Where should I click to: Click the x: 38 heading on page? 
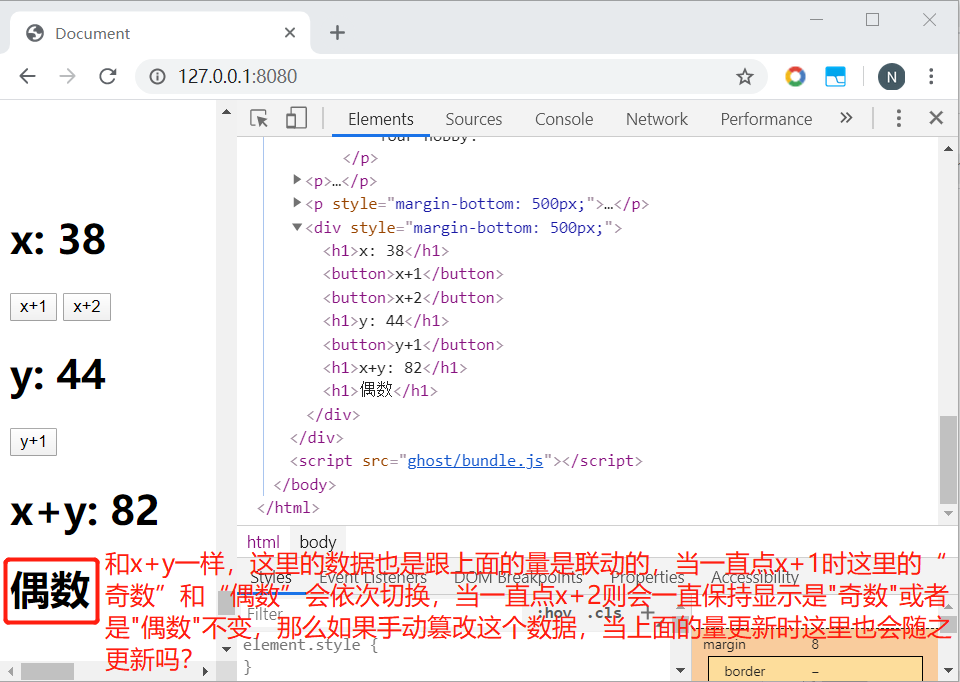click(58, 239)
